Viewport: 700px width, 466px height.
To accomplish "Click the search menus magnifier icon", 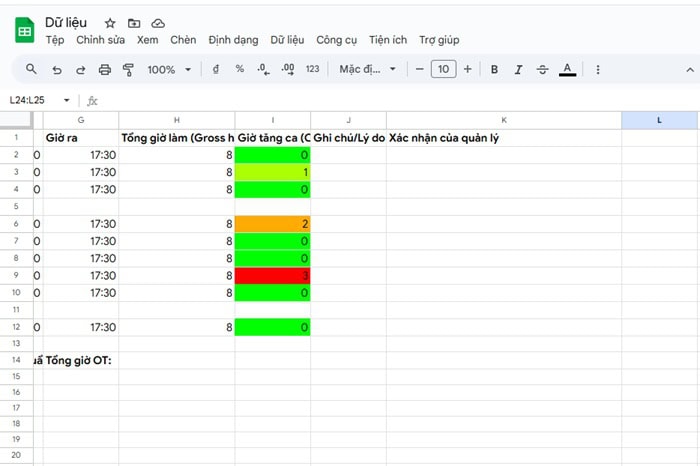I will pos(31,70).
